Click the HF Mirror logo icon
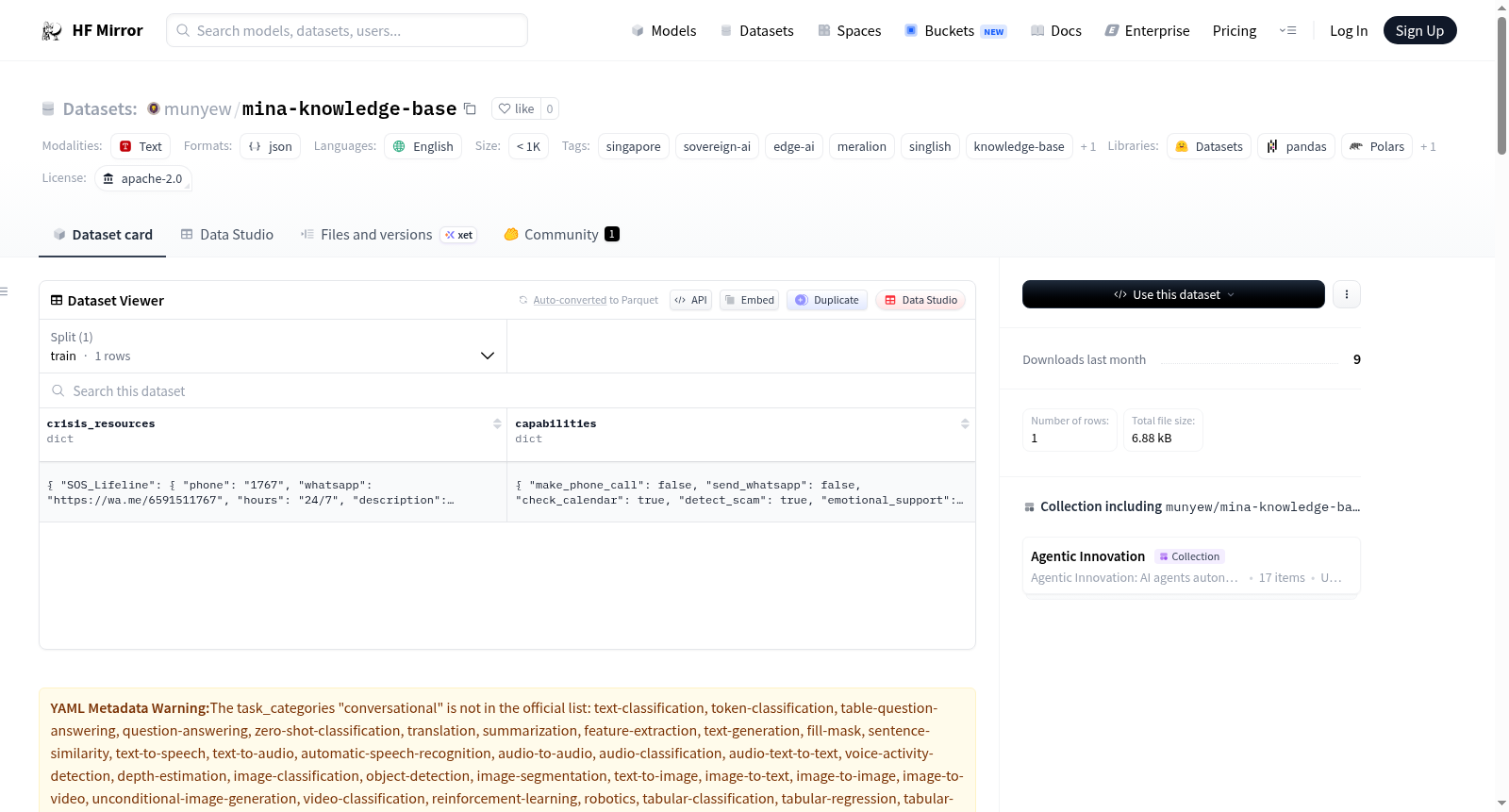 tap(52, 31)
